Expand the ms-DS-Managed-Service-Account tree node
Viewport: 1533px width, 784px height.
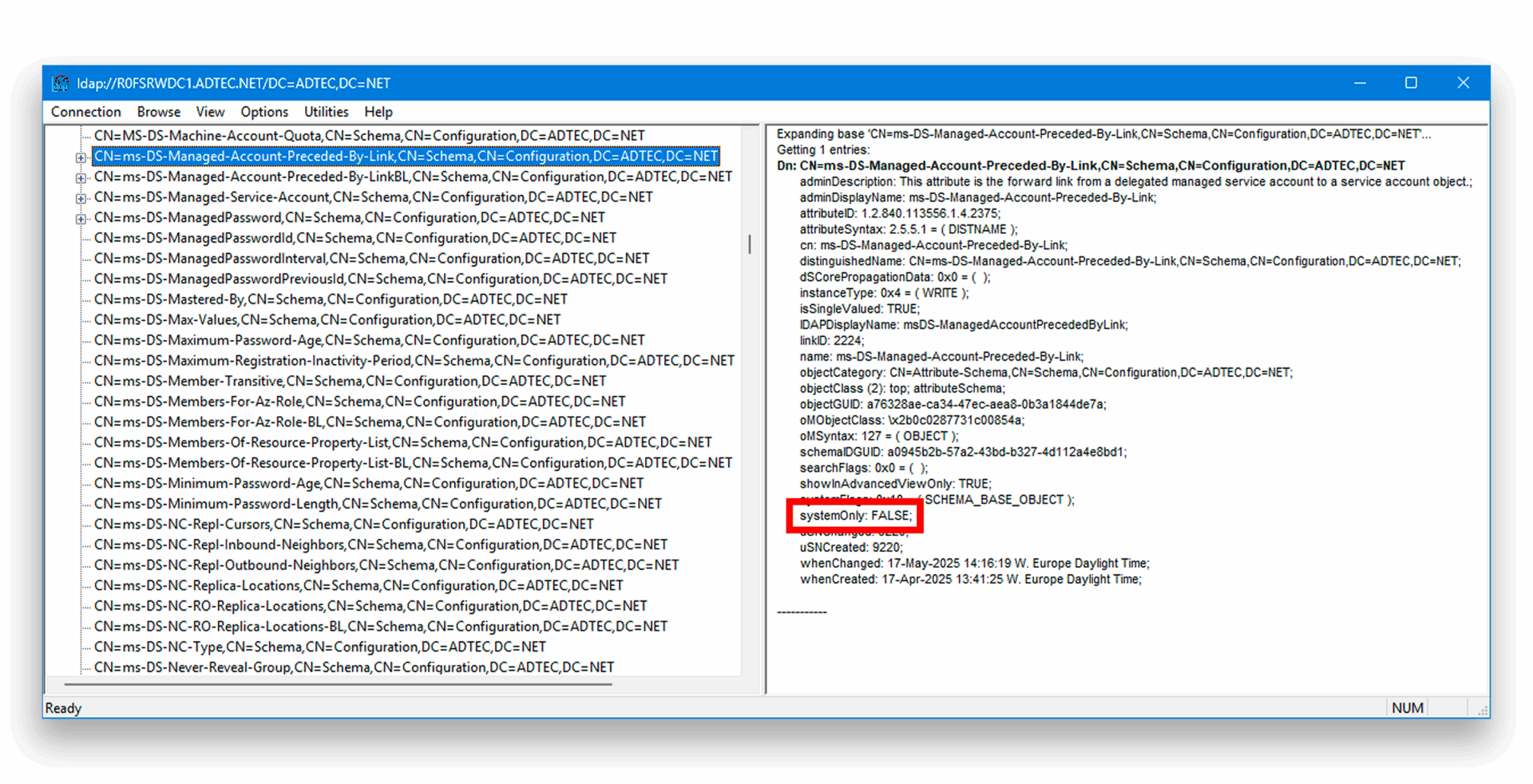pyautogui.click(x=81, y=196)
